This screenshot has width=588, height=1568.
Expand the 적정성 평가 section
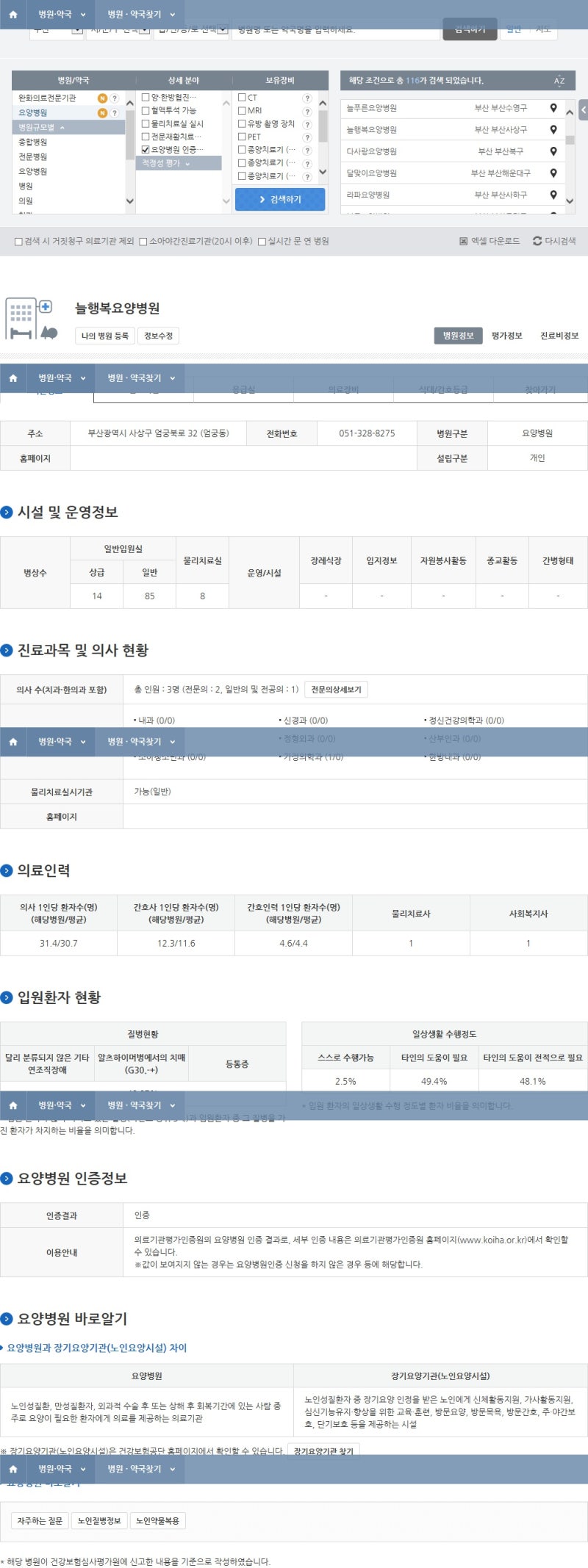[x=179, y=163]
